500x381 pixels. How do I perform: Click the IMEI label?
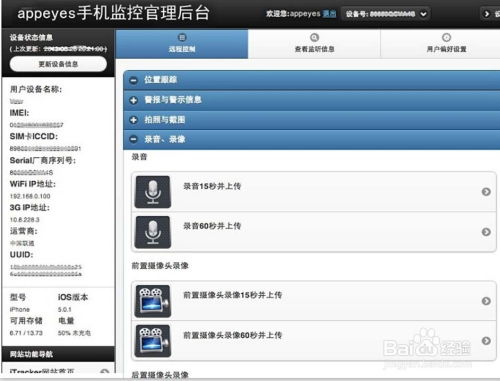coord(19,113)
